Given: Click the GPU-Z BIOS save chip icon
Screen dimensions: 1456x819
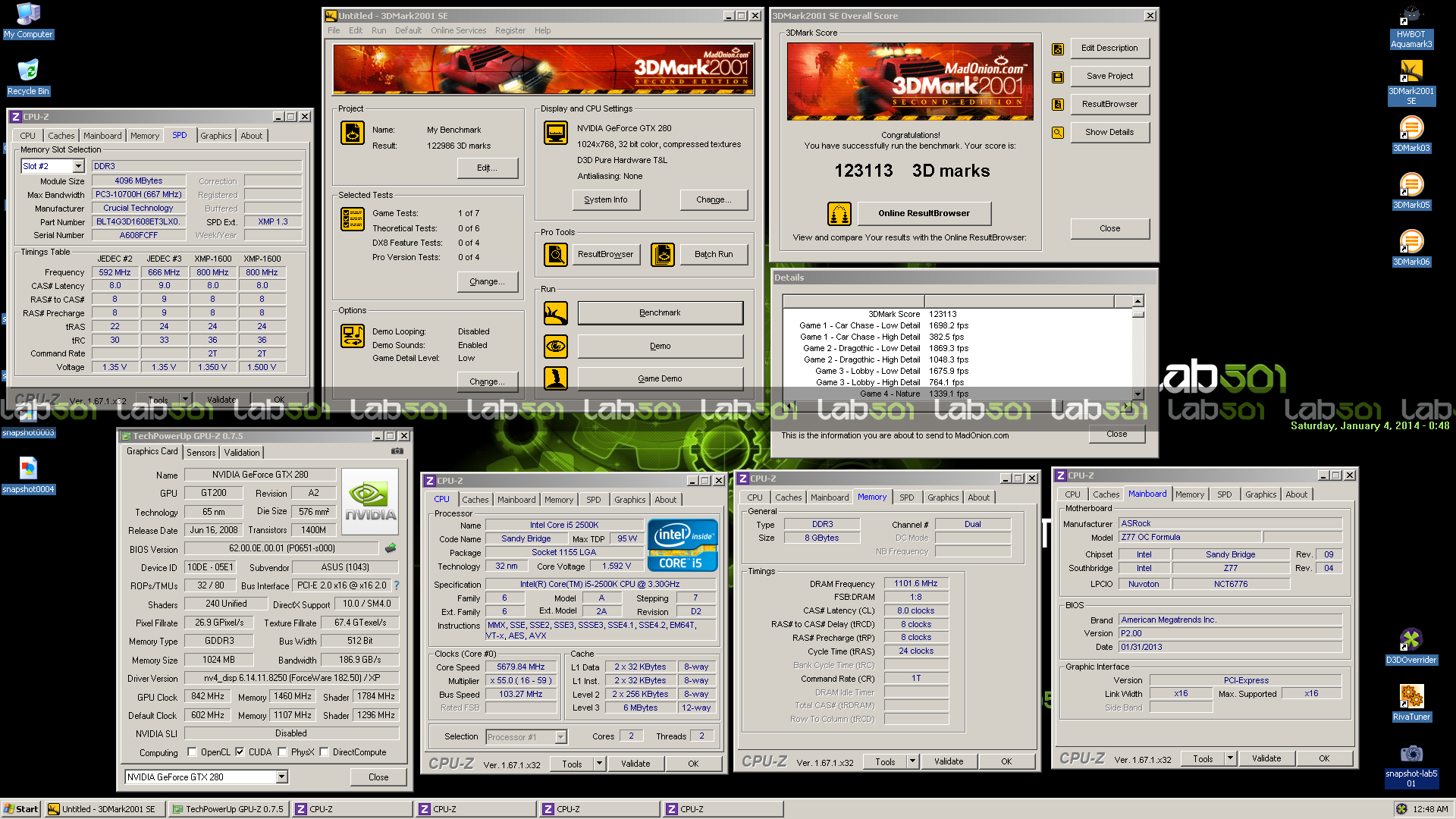Looking at the screenshot, I should 391,548.
